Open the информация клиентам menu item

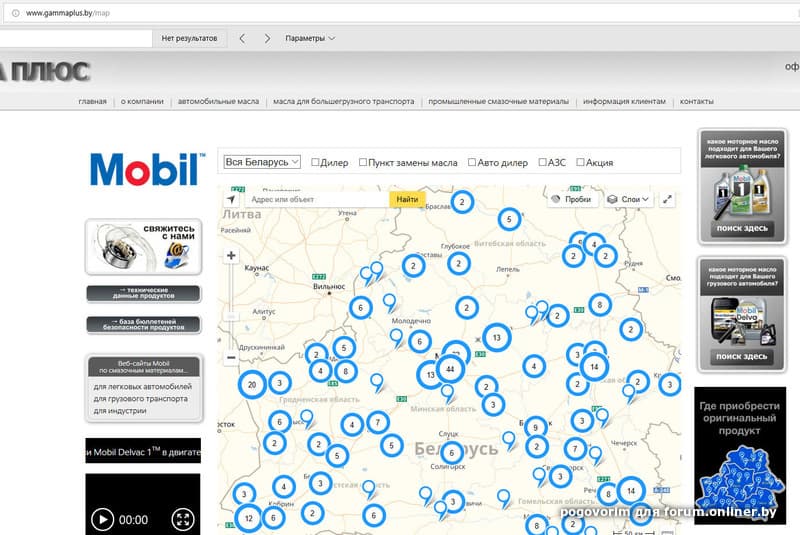[x=624, y=101]
